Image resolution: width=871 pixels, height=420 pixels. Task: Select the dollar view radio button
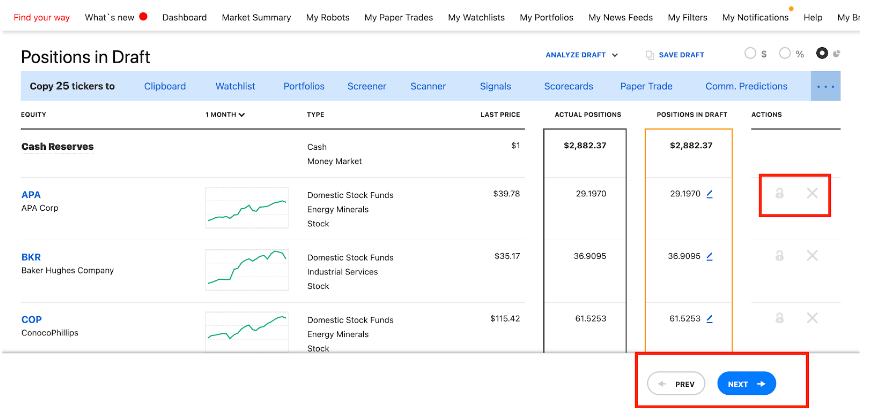[750, 53]
